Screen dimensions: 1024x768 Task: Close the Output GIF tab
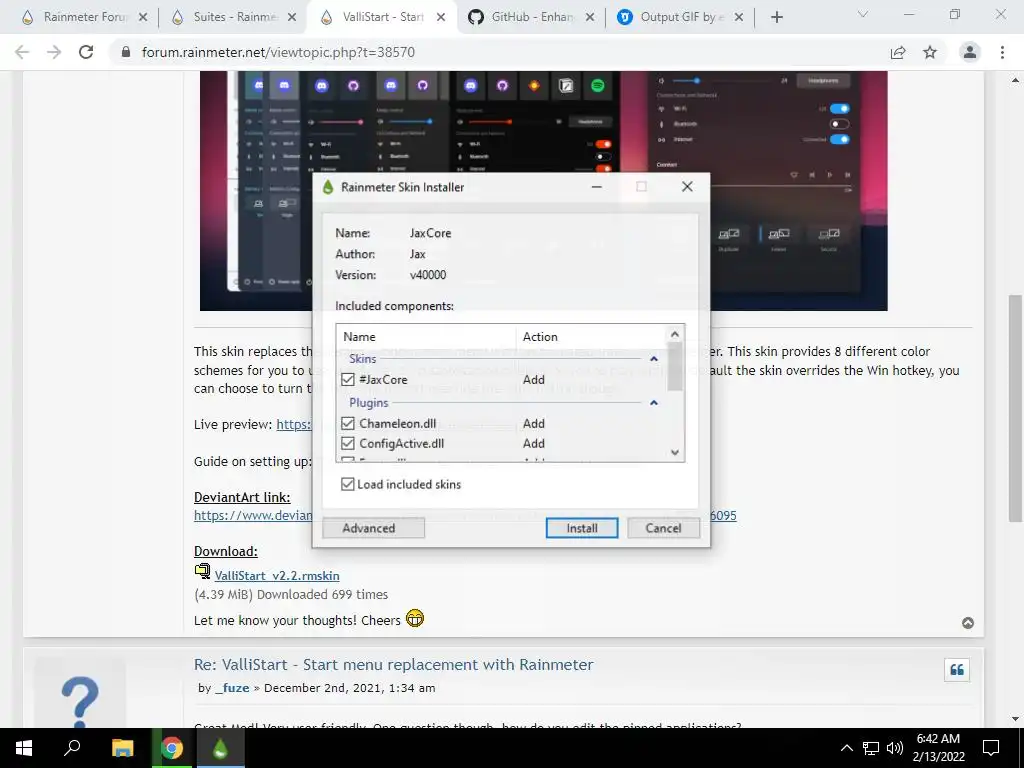coord(739,18)
